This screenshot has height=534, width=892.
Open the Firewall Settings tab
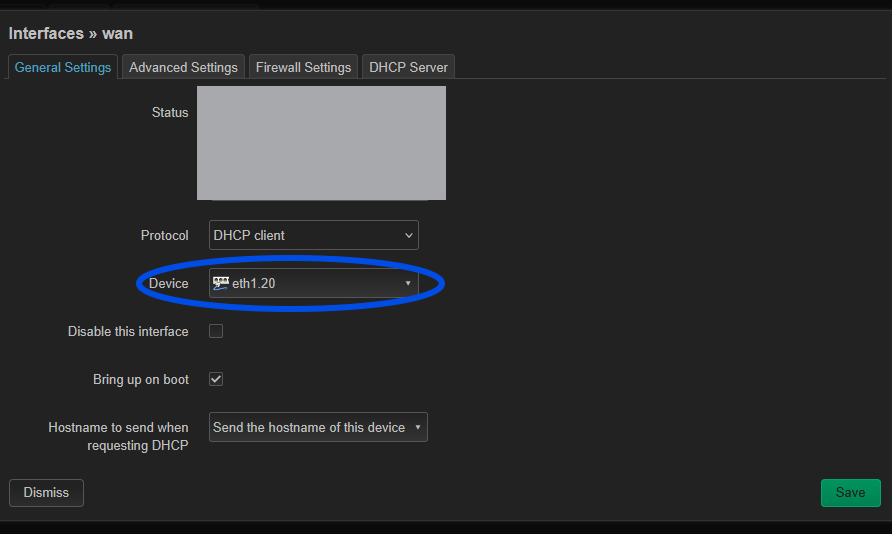tap(303, 67)
